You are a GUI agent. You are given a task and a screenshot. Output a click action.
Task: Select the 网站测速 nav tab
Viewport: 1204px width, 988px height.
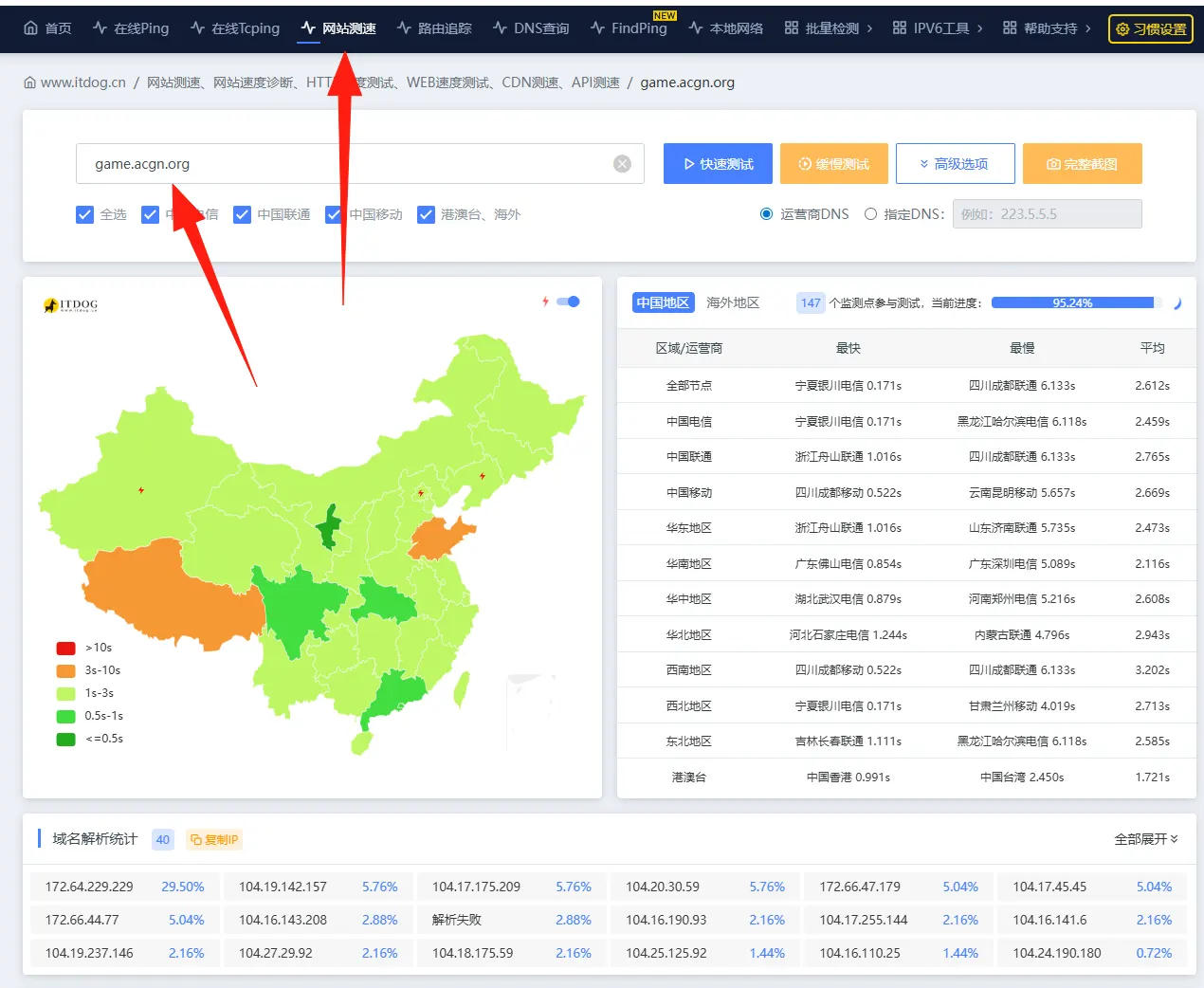click(x=338, y=28)
